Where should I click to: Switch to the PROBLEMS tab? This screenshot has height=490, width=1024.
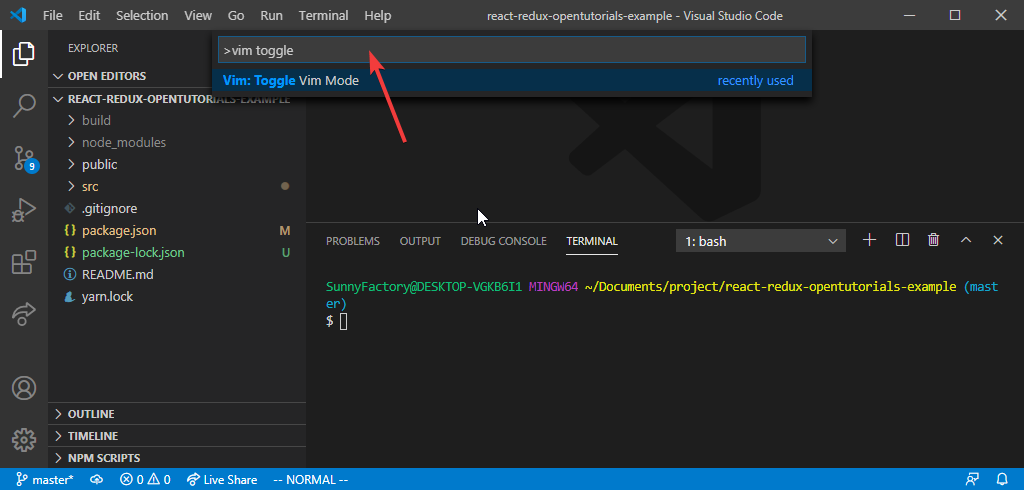point(353,241)
